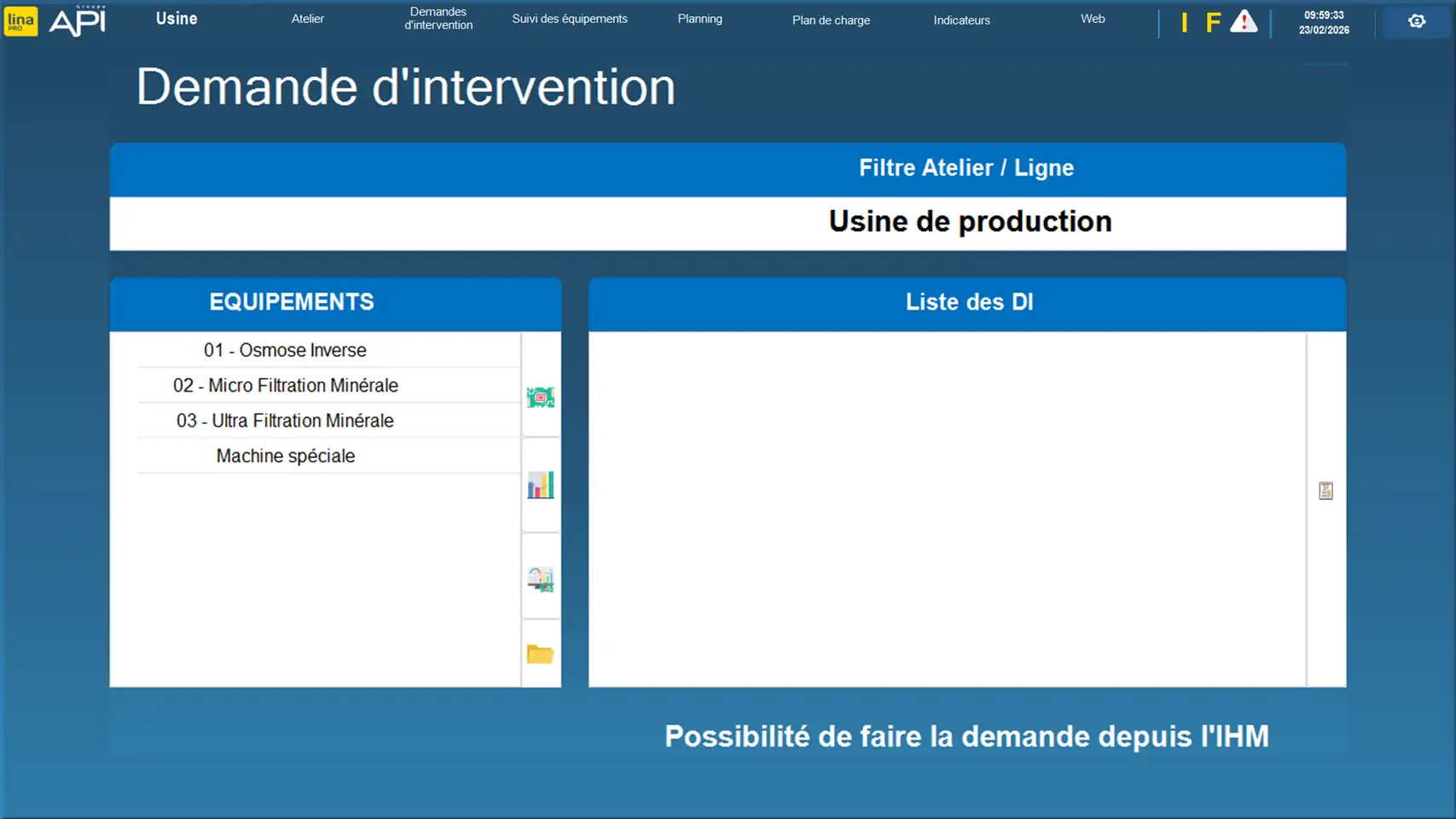Go to the Usine menu
The image size is (1456, 819).
tap(177, 19)
